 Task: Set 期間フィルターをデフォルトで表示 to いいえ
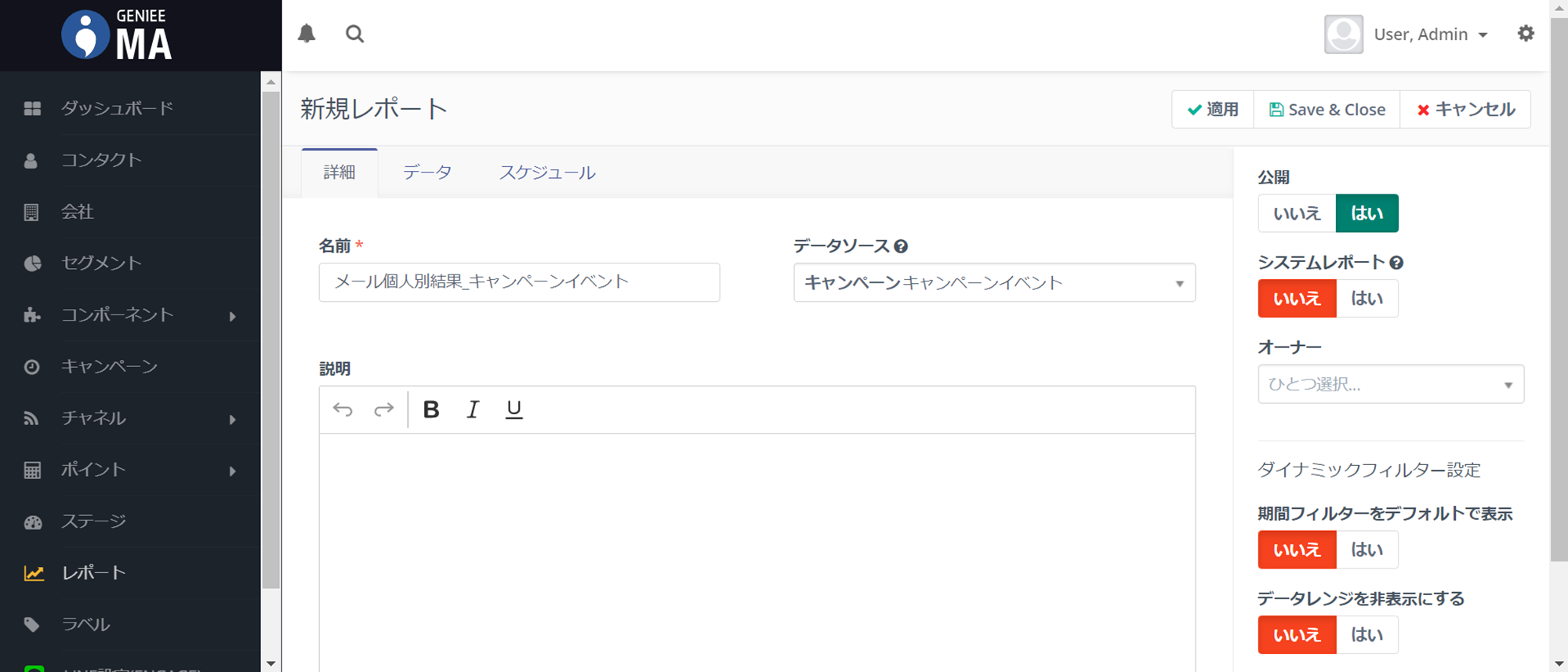coord(1297,550)
